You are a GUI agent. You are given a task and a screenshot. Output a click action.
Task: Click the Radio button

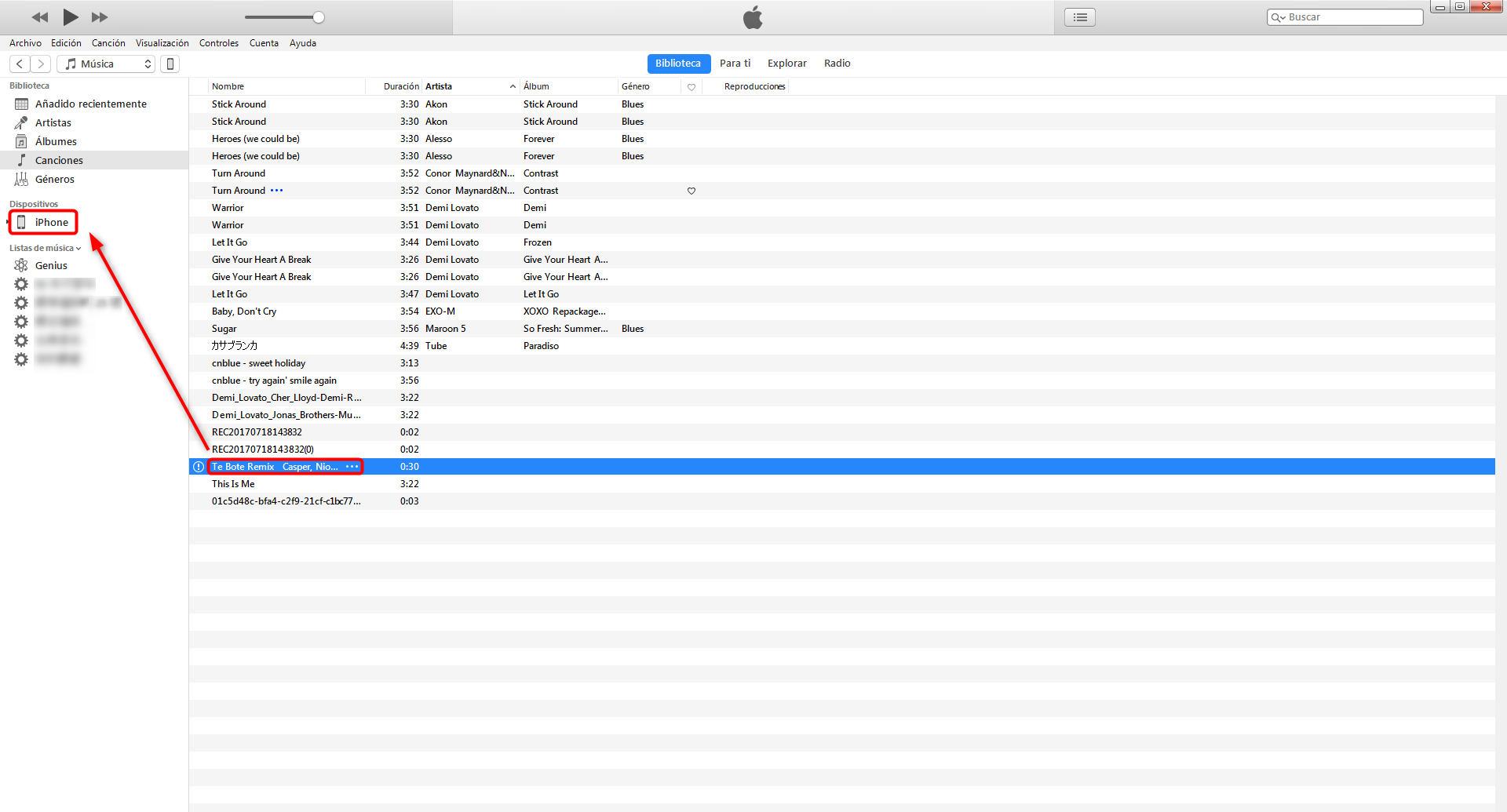click(837, 63)
